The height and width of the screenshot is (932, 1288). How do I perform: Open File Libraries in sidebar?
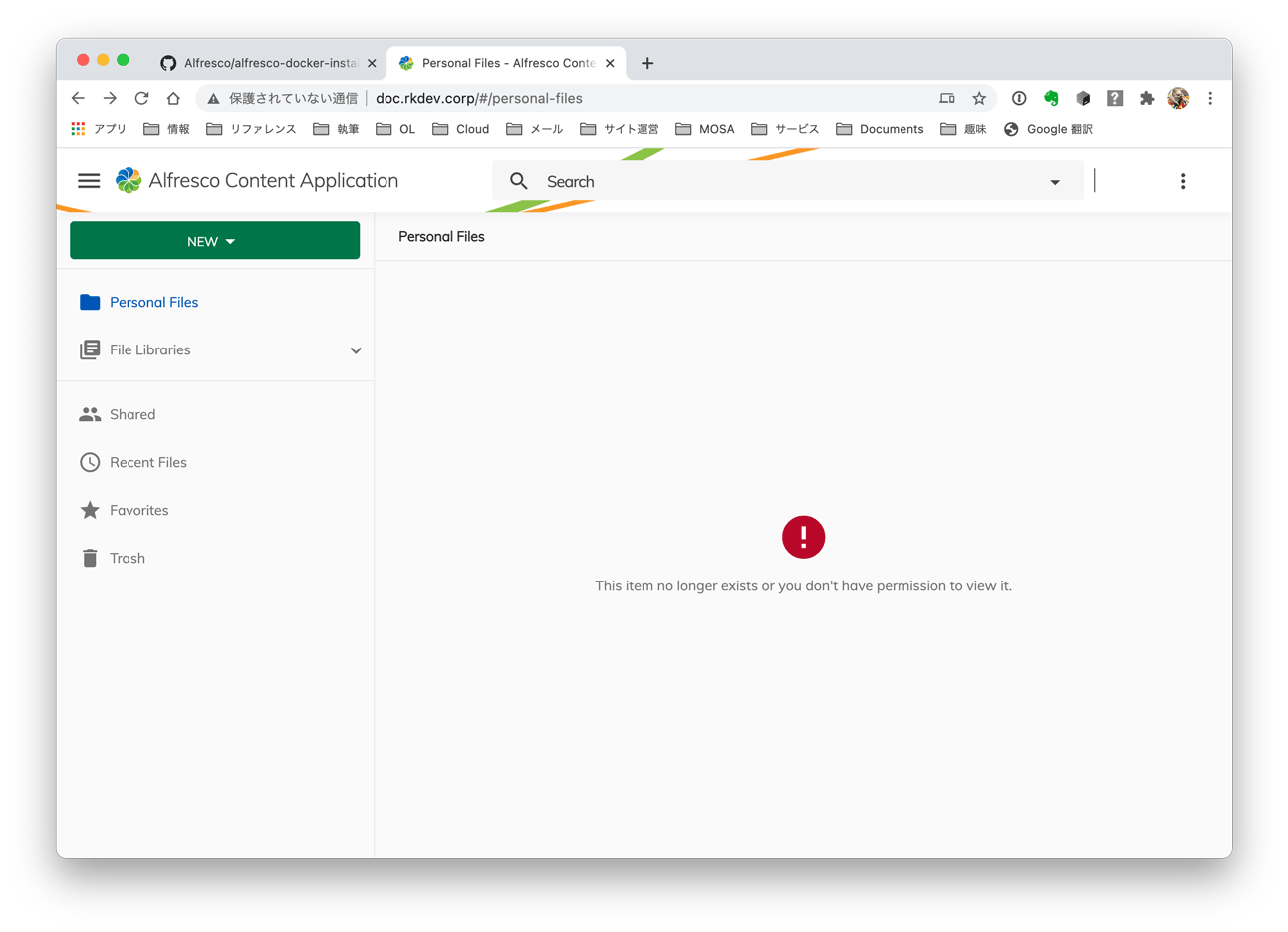pos(150,349)
